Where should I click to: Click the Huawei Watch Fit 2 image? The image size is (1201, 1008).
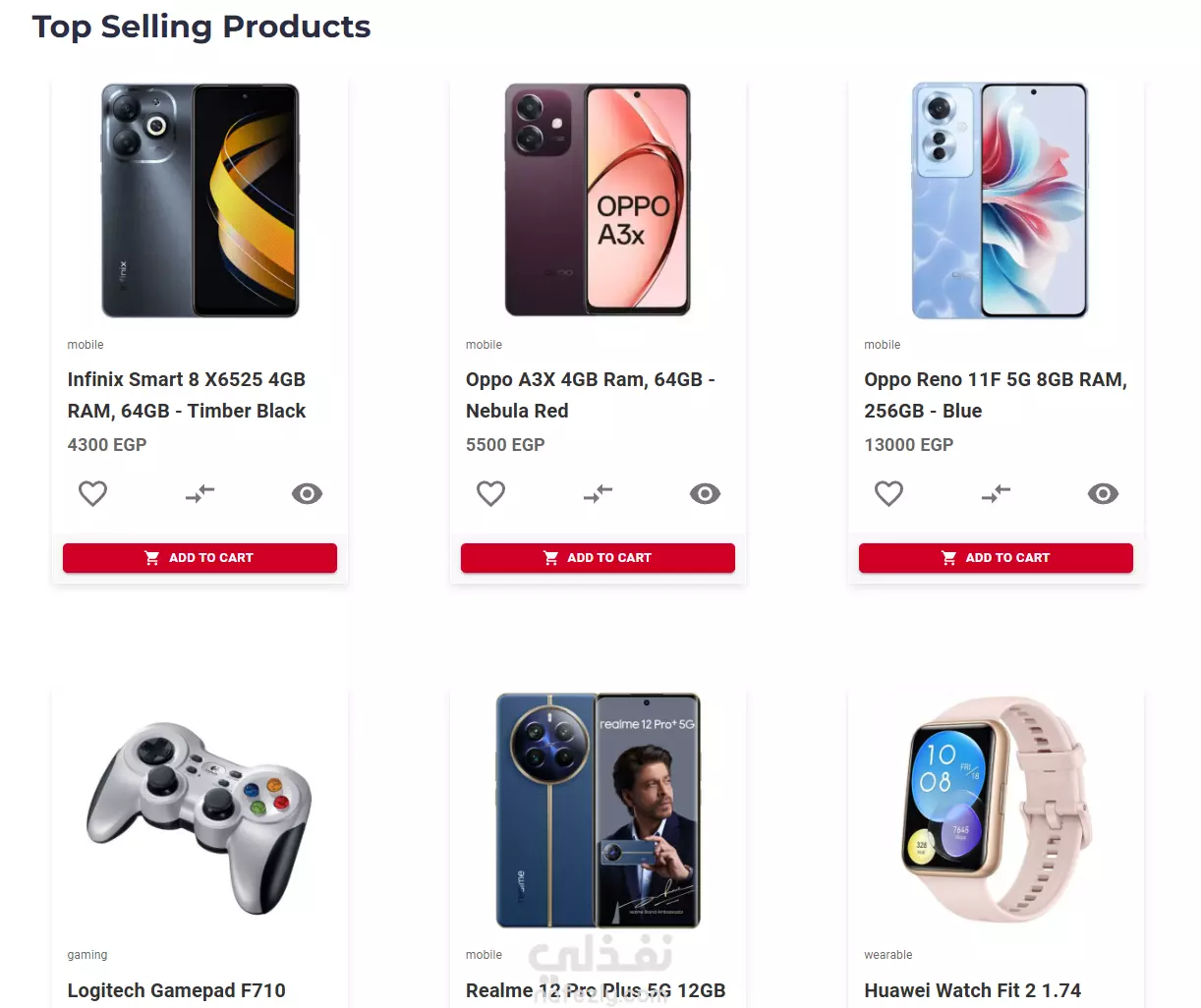pyautogui.click(x=996, y=811)
